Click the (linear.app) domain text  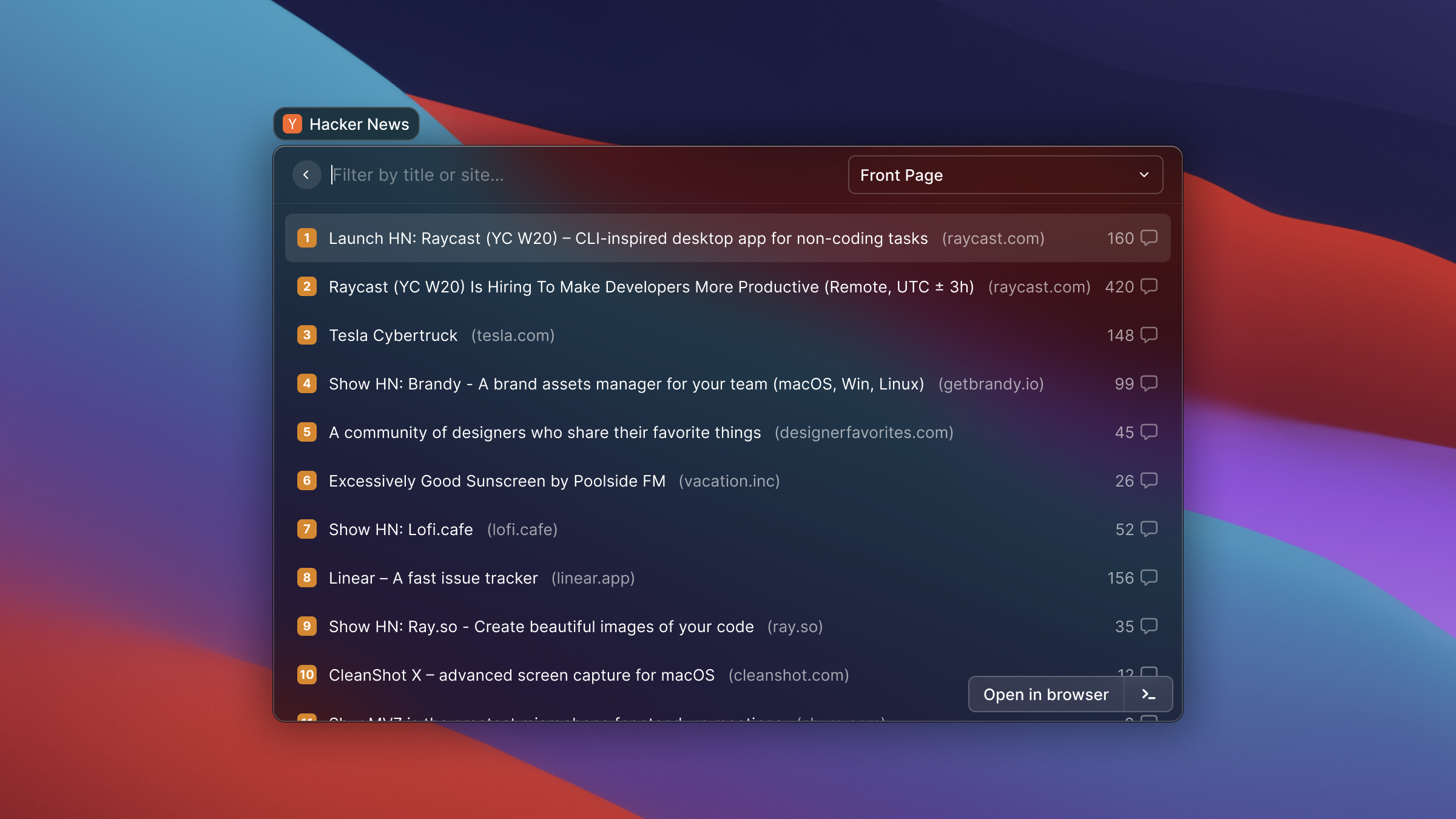tap(593, 578)
